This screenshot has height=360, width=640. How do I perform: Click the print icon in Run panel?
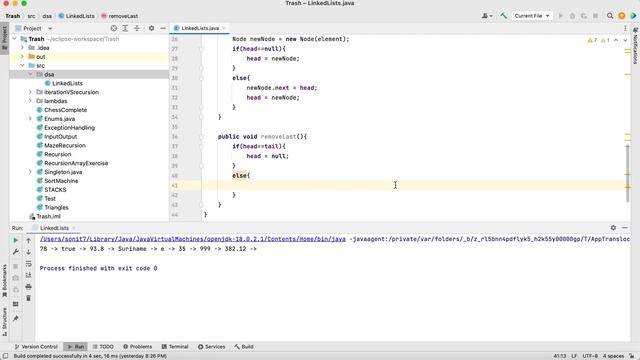pos(29,287)
